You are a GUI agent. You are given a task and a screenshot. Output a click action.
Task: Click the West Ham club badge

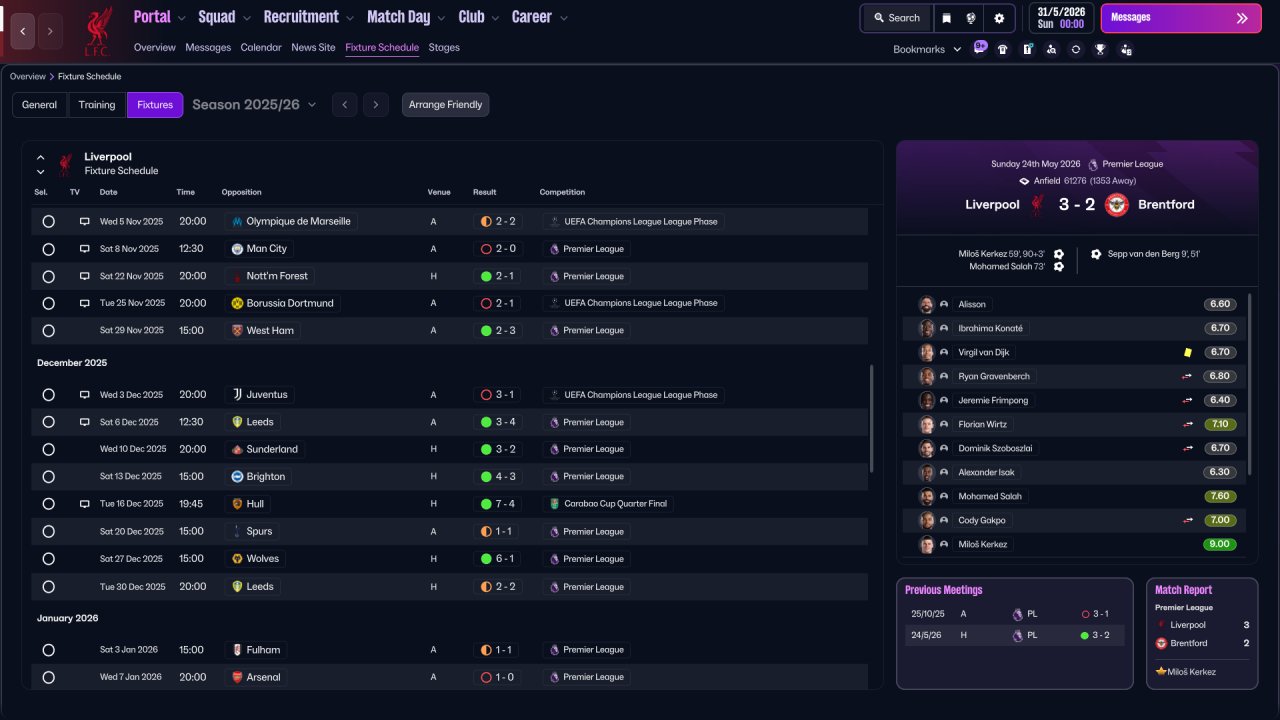[237, 330]
